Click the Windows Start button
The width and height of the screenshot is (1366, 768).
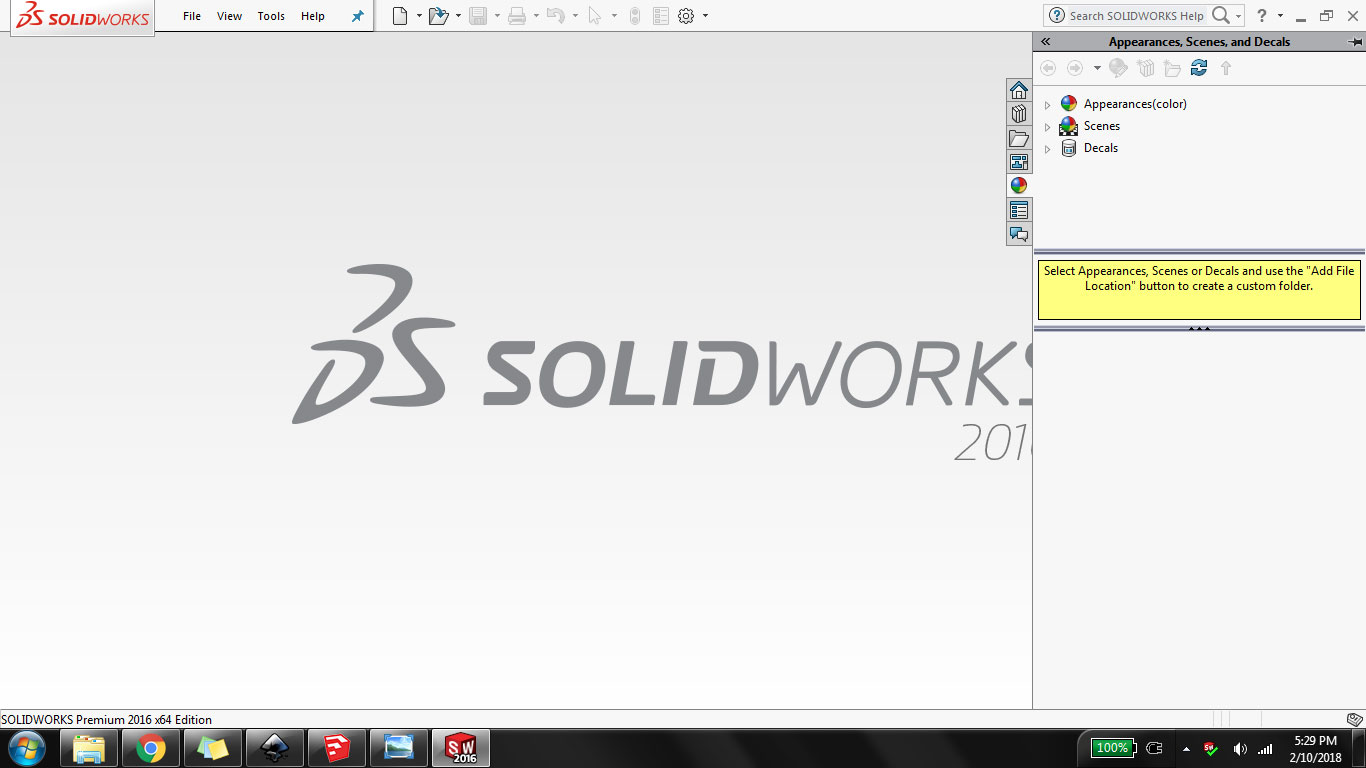tap(25, 748)
